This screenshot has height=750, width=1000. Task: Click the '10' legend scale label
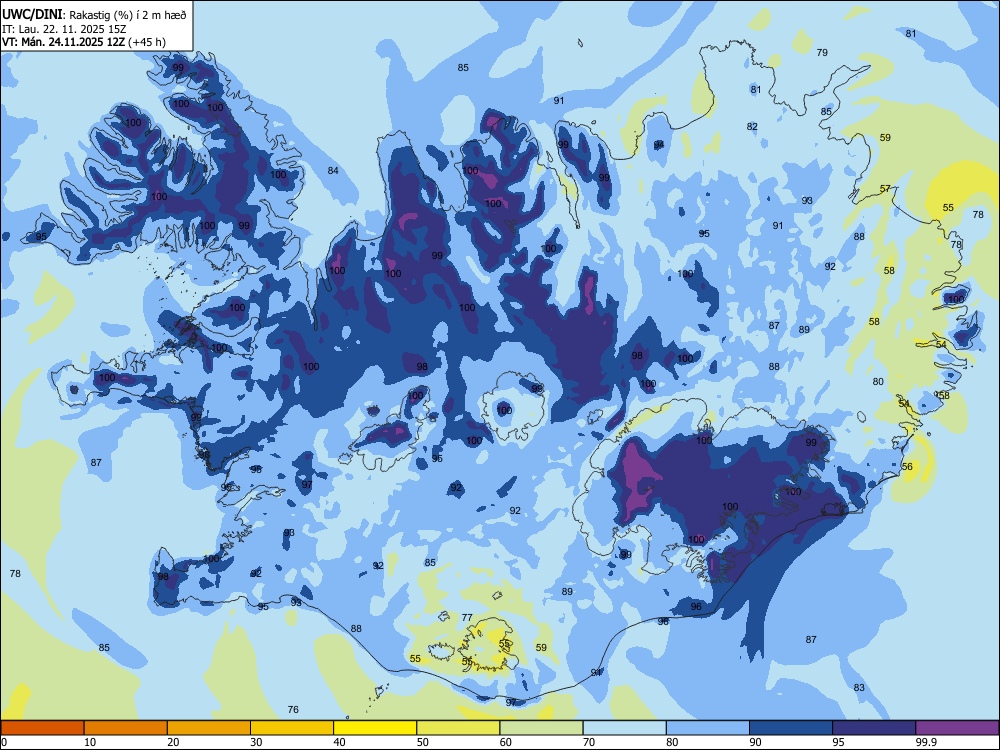pyautogui.click(x=90, y=742)
